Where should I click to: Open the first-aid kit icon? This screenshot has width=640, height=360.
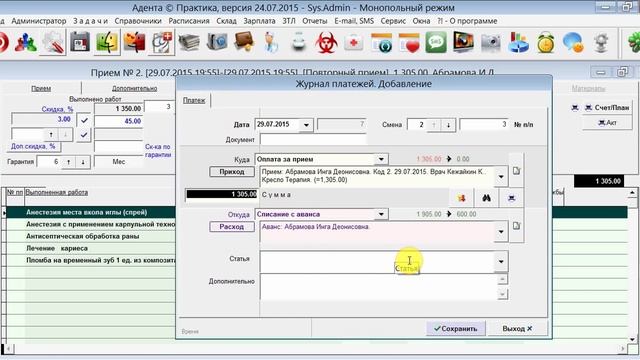tap(353, 42)
